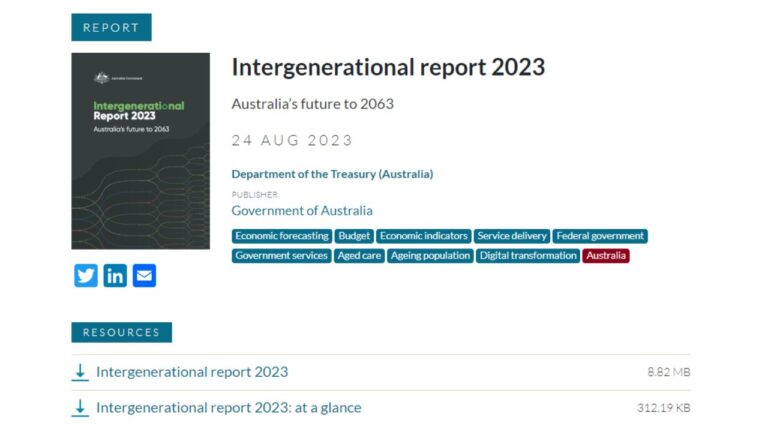This screenshot has height=432, width=768.
Task: Click the Intergenerational report 2023 heading
Action: 388,67
